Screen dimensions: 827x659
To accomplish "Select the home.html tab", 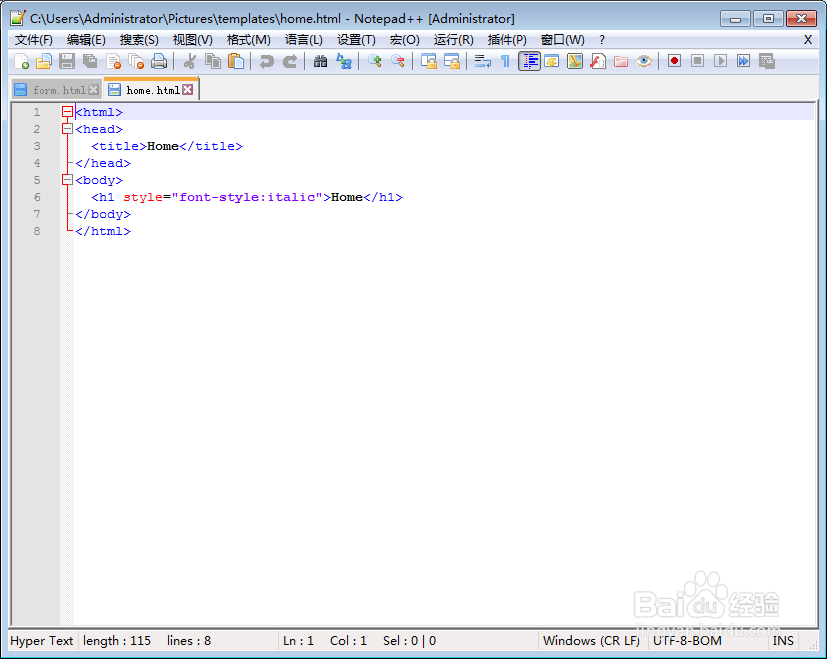I will [x=151, y=90].
